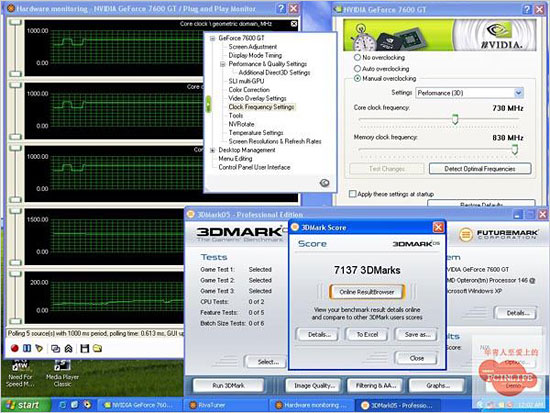
Task: Select Screen Adjustment in settings tree
Action: pyautogui.click(x=253, y=47)
